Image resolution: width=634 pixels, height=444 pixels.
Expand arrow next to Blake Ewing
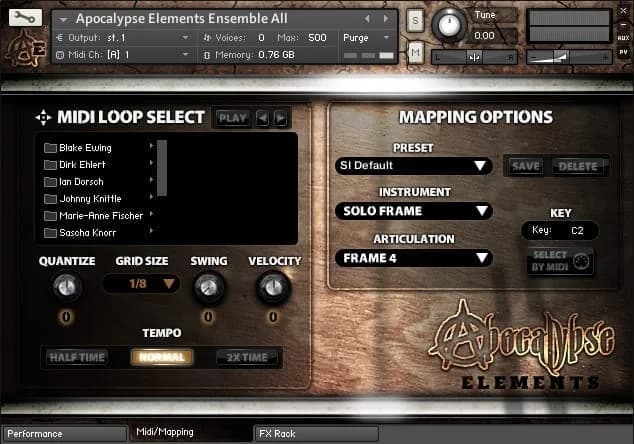[x=152, y=146]
